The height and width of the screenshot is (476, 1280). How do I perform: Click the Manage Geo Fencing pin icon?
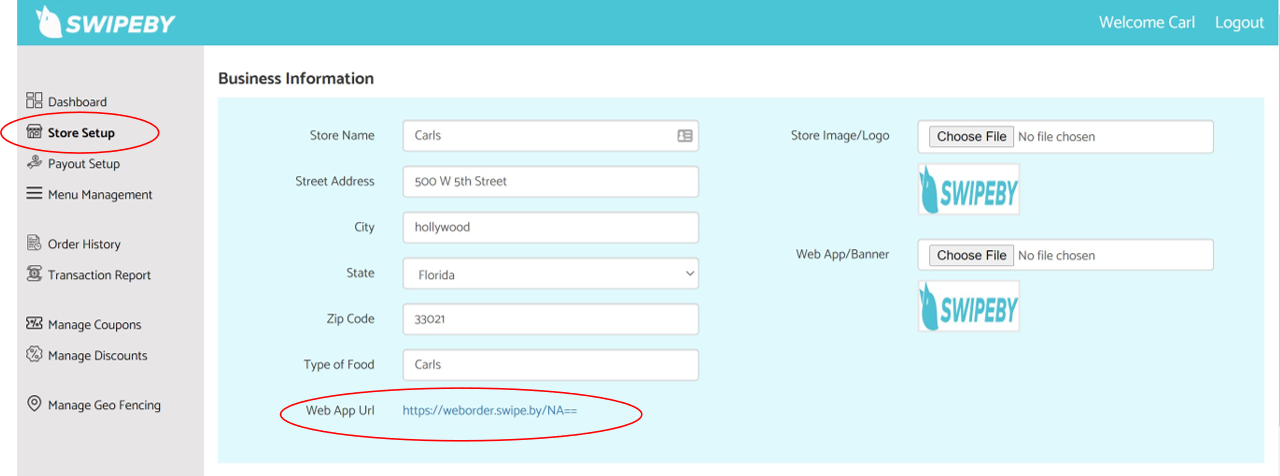34,404
